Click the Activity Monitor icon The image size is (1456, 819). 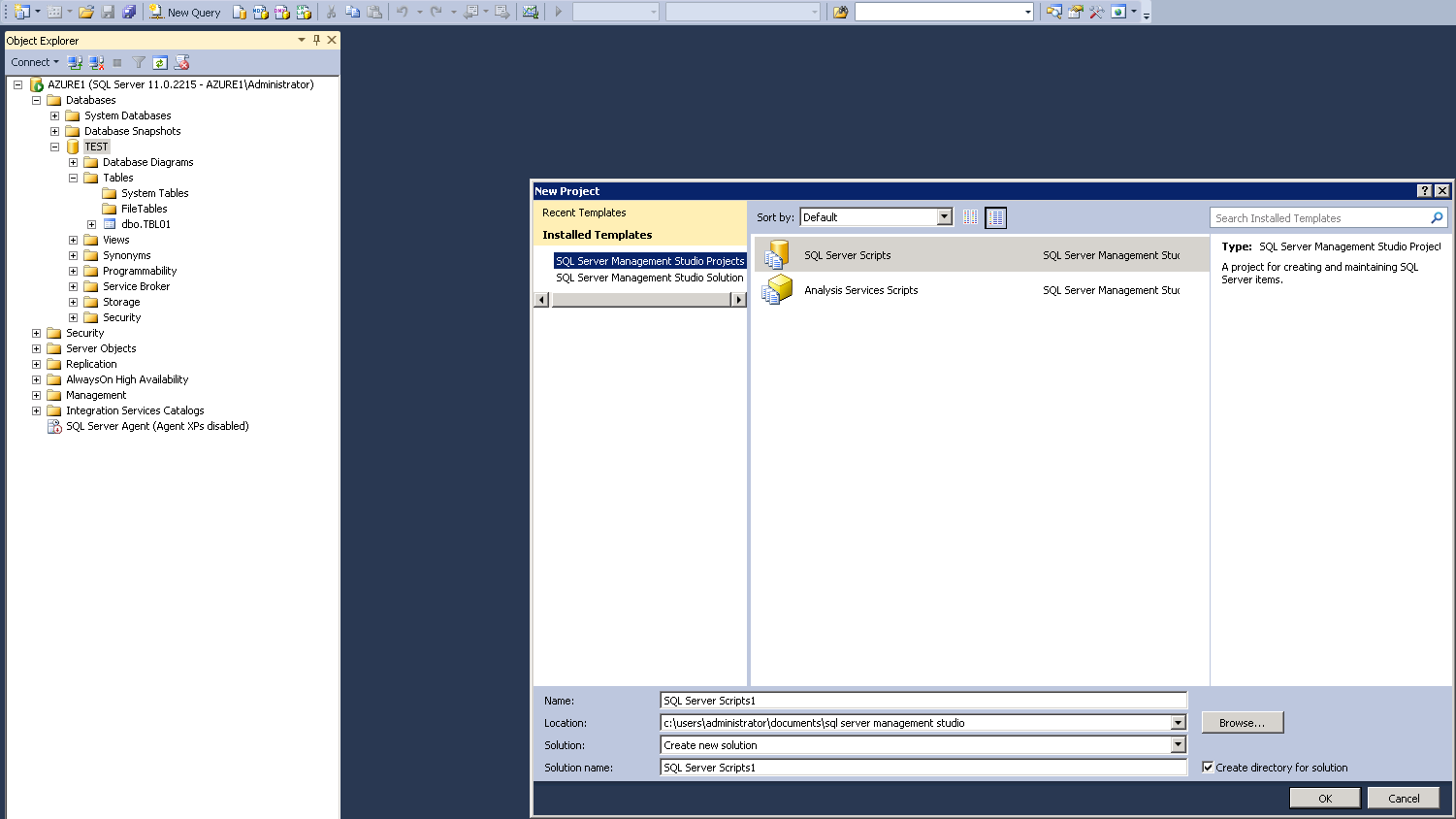531,12
